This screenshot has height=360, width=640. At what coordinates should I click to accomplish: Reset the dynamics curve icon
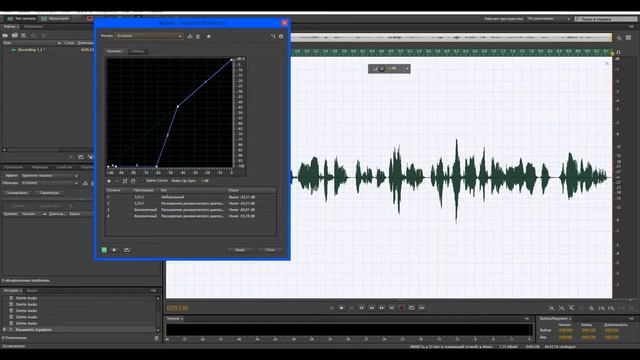click(x=133, y=181)
